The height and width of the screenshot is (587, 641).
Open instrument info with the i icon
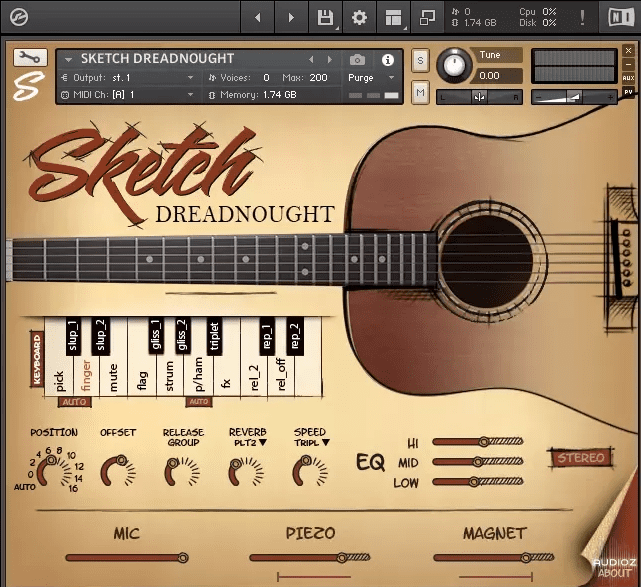pyautogui.click(x=388, y=60)
